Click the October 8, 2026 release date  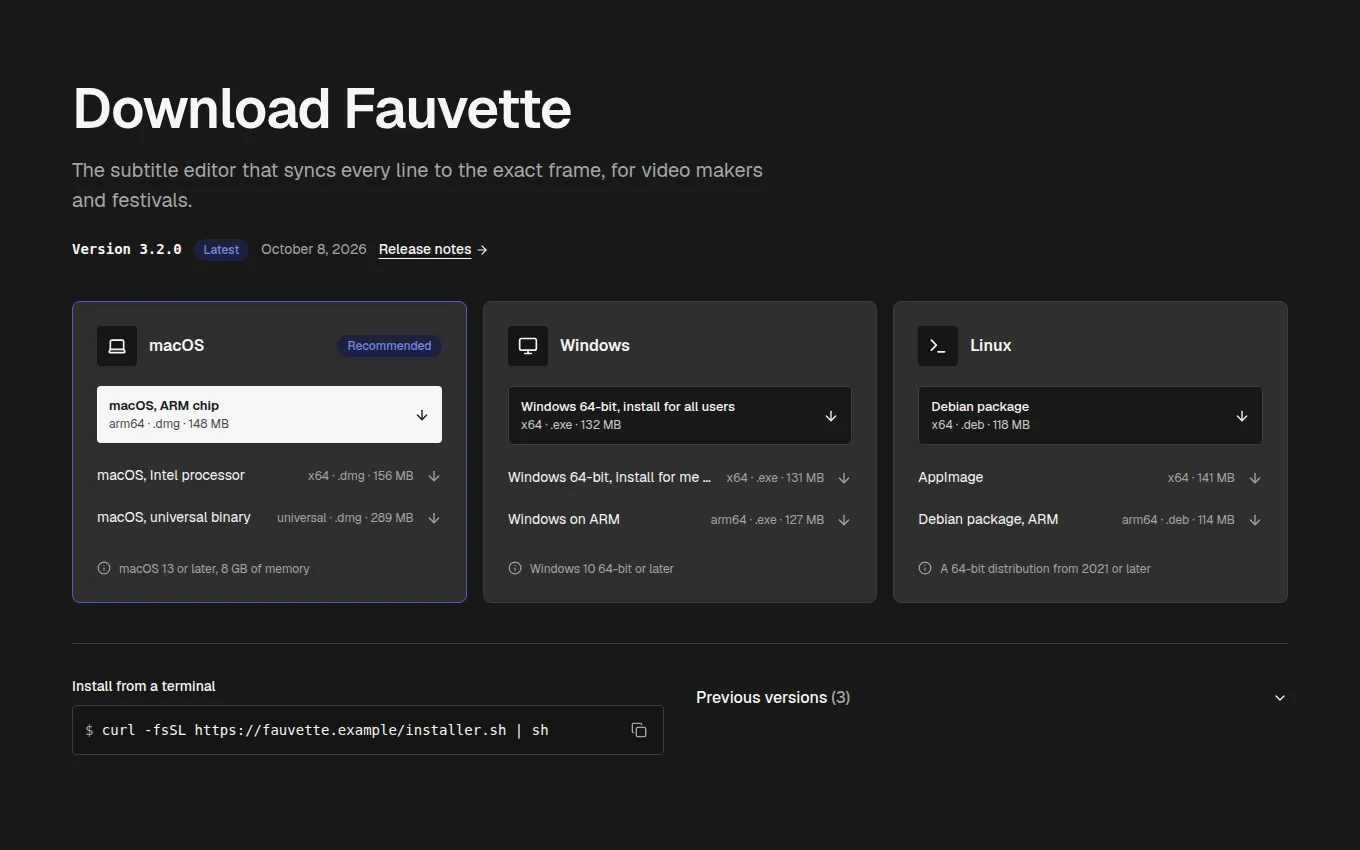pos(314,249)
